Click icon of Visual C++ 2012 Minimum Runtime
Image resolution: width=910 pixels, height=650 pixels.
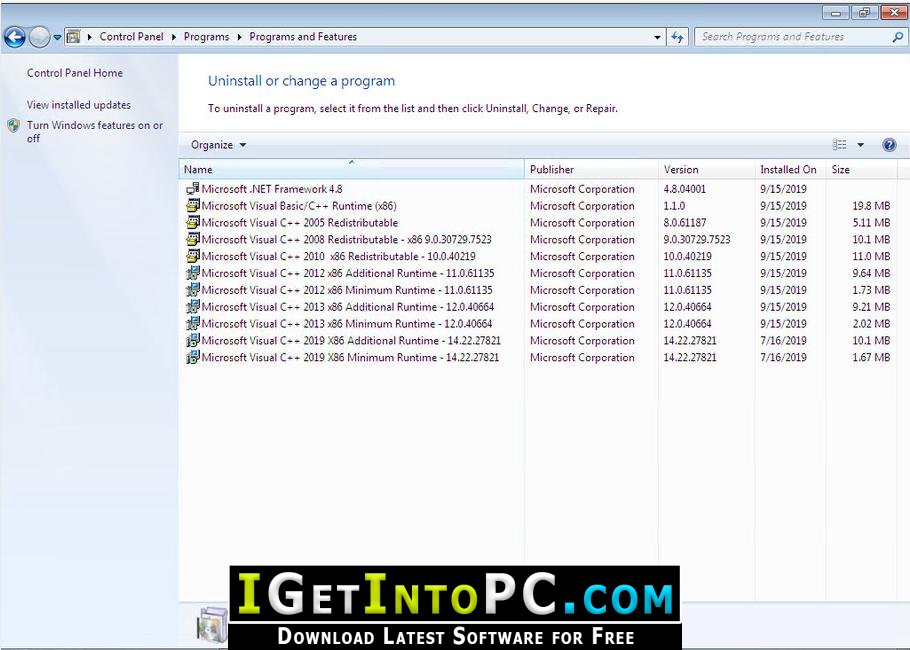click(x=193, y=290)
